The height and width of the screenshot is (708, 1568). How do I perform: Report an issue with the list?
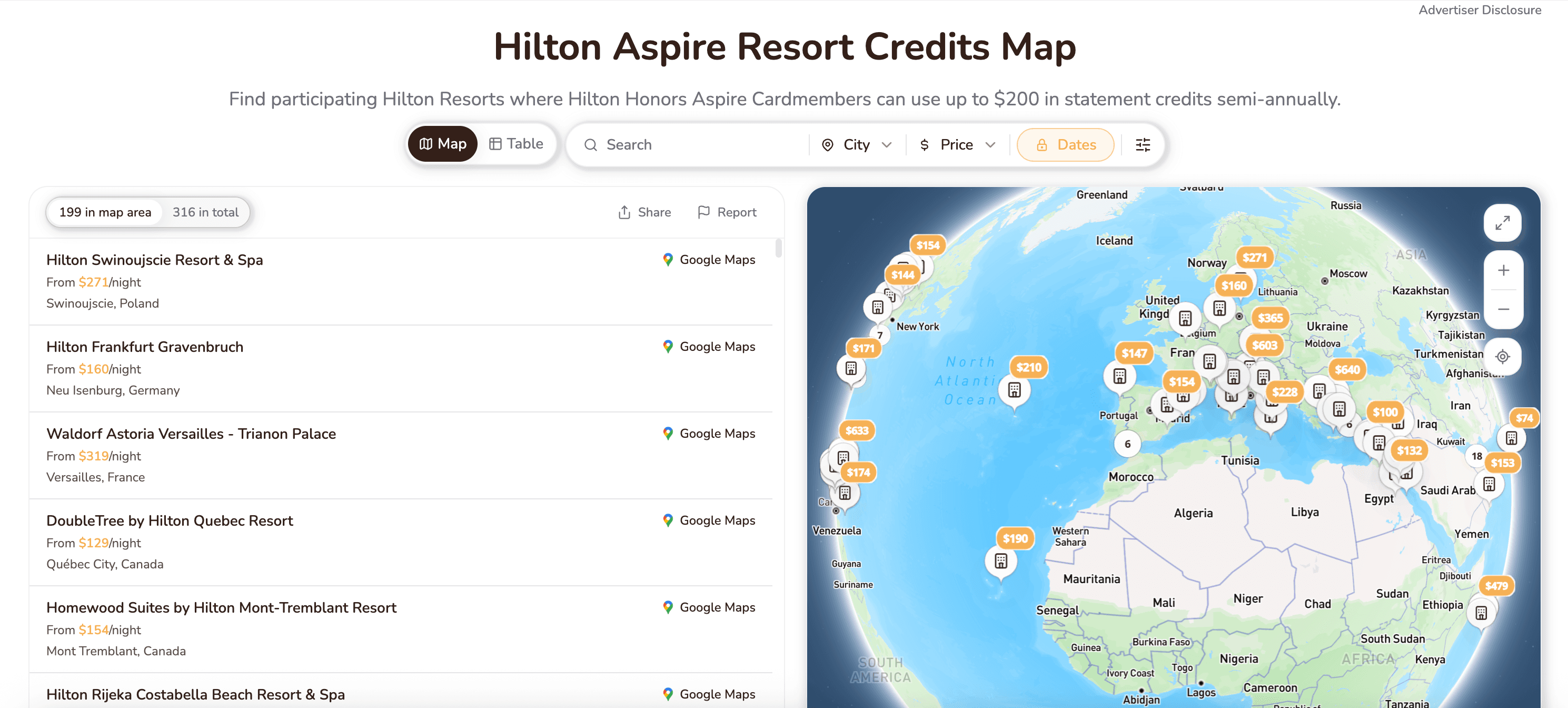(x=727, y=212)
